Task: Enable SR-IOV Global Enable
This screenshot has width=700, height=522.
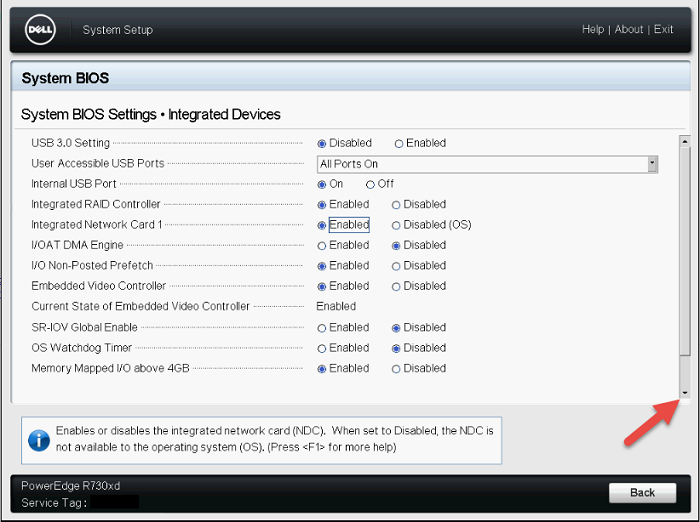Action: (322, 328)
